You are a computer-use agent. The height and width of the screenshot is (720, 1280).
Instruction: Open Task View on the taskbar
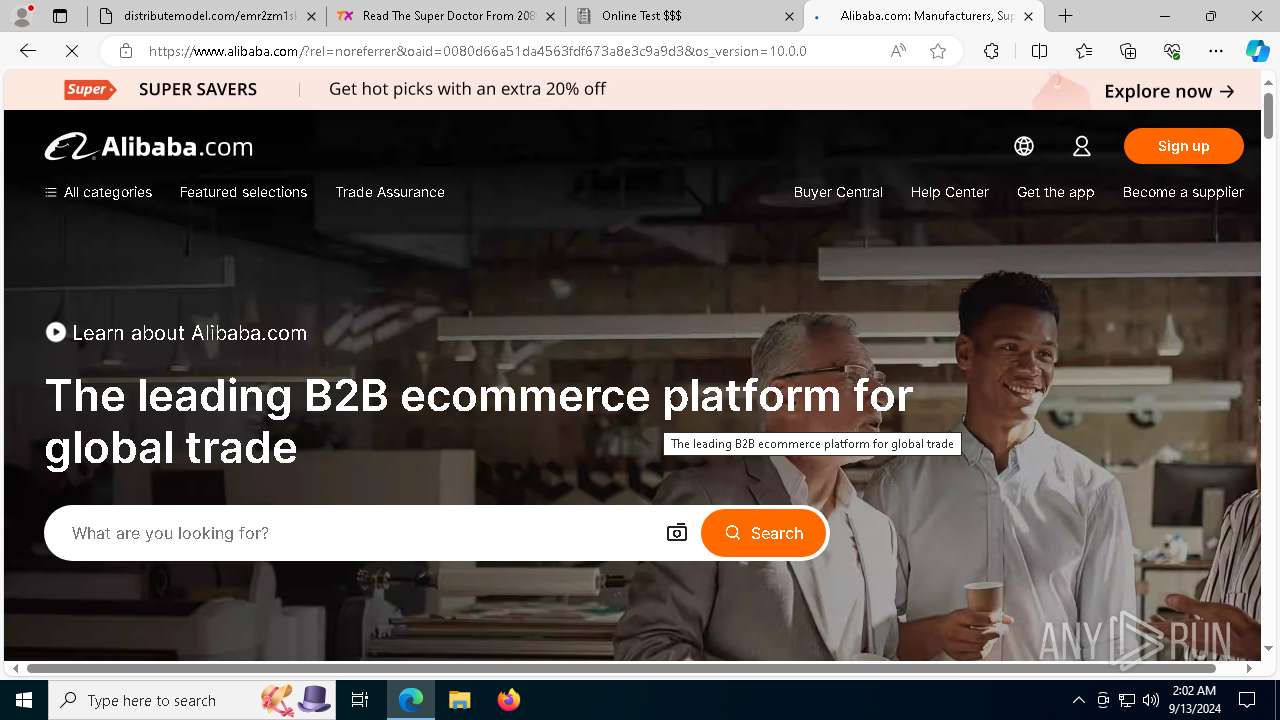(x=360, y=700)
